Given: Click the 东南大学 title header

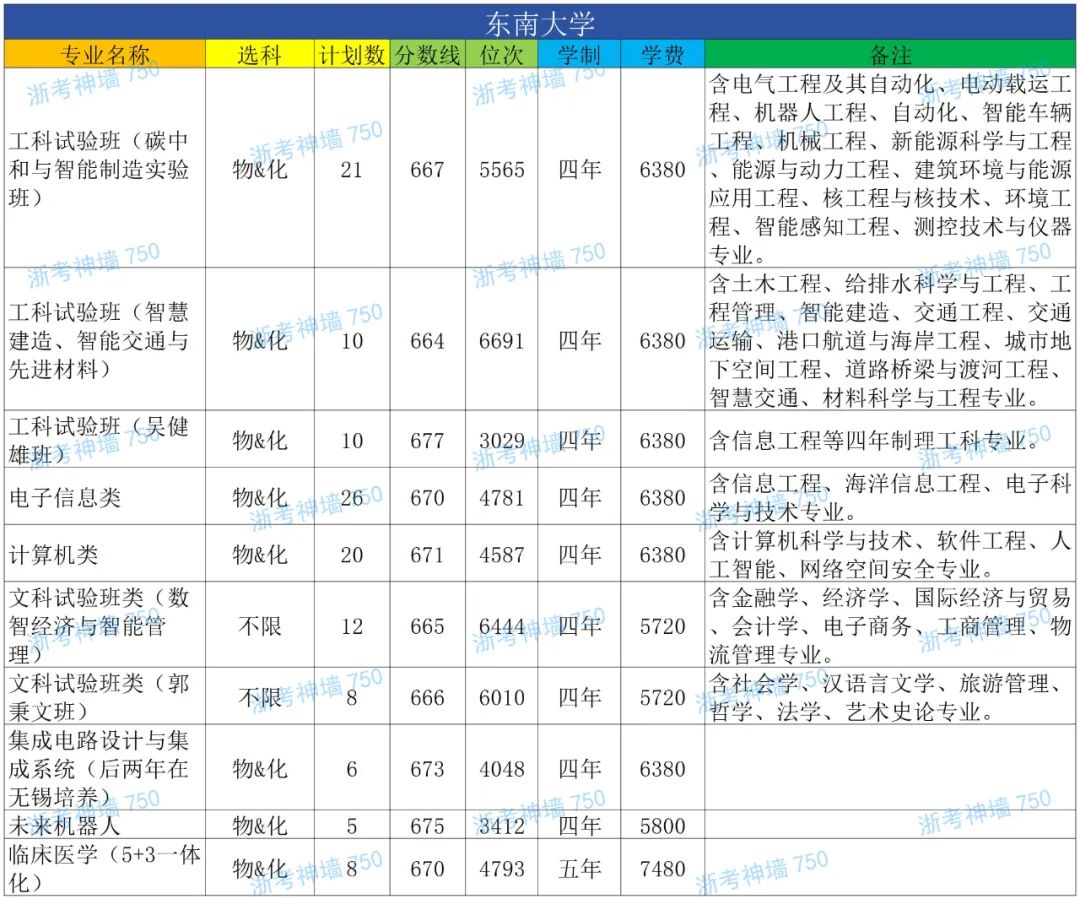Looking at the screenshot, I should [539, 23].
